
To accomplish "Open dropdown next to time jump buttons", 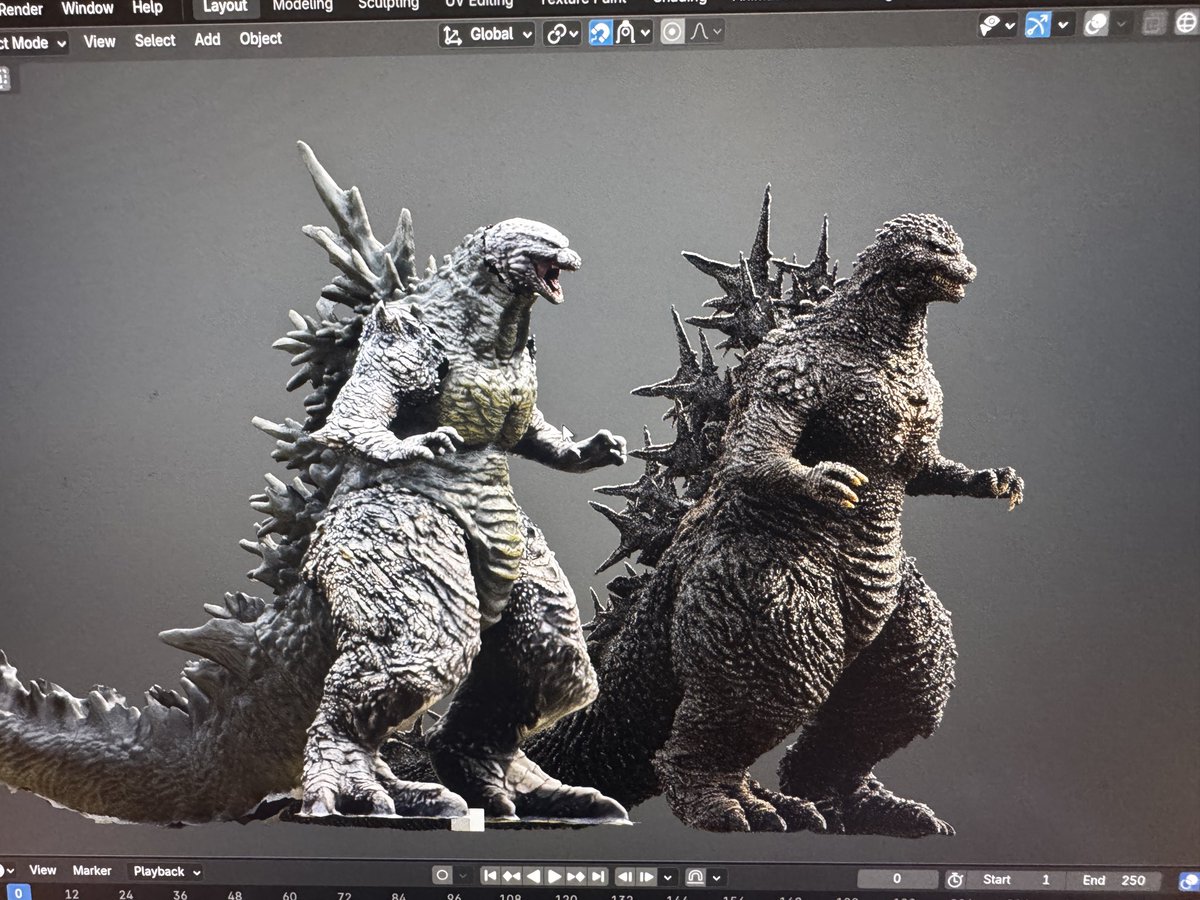I will pyautogui.click(x=668, y=877).
